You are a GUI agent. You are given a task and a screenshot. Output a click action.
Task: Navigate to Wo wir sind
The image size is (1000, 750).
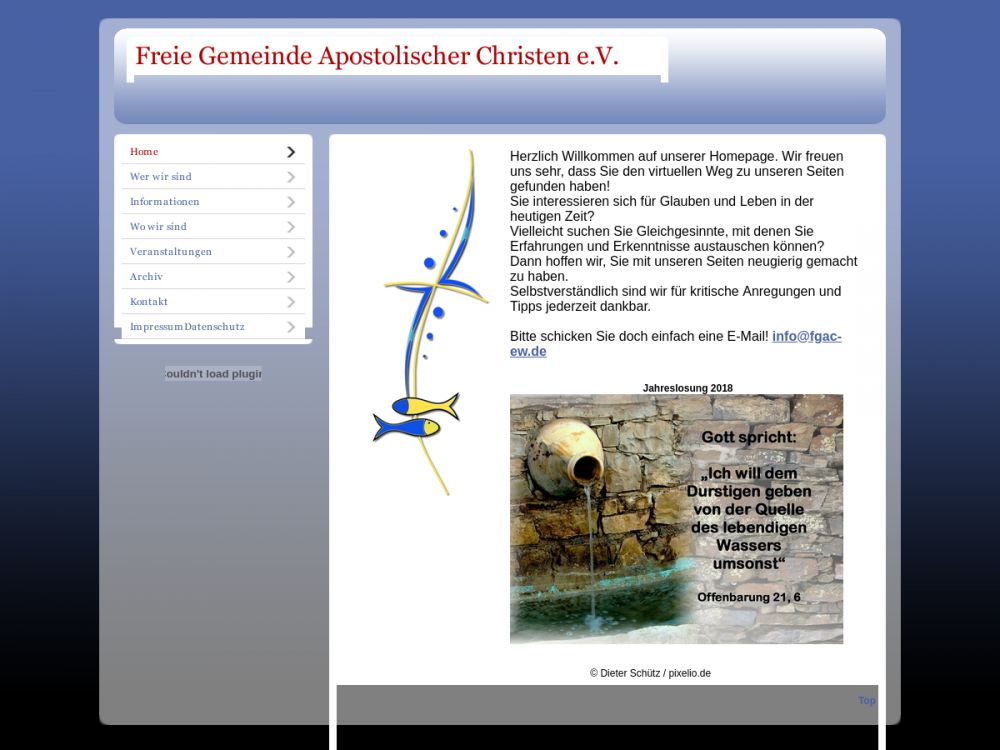(x=158, y=227)
